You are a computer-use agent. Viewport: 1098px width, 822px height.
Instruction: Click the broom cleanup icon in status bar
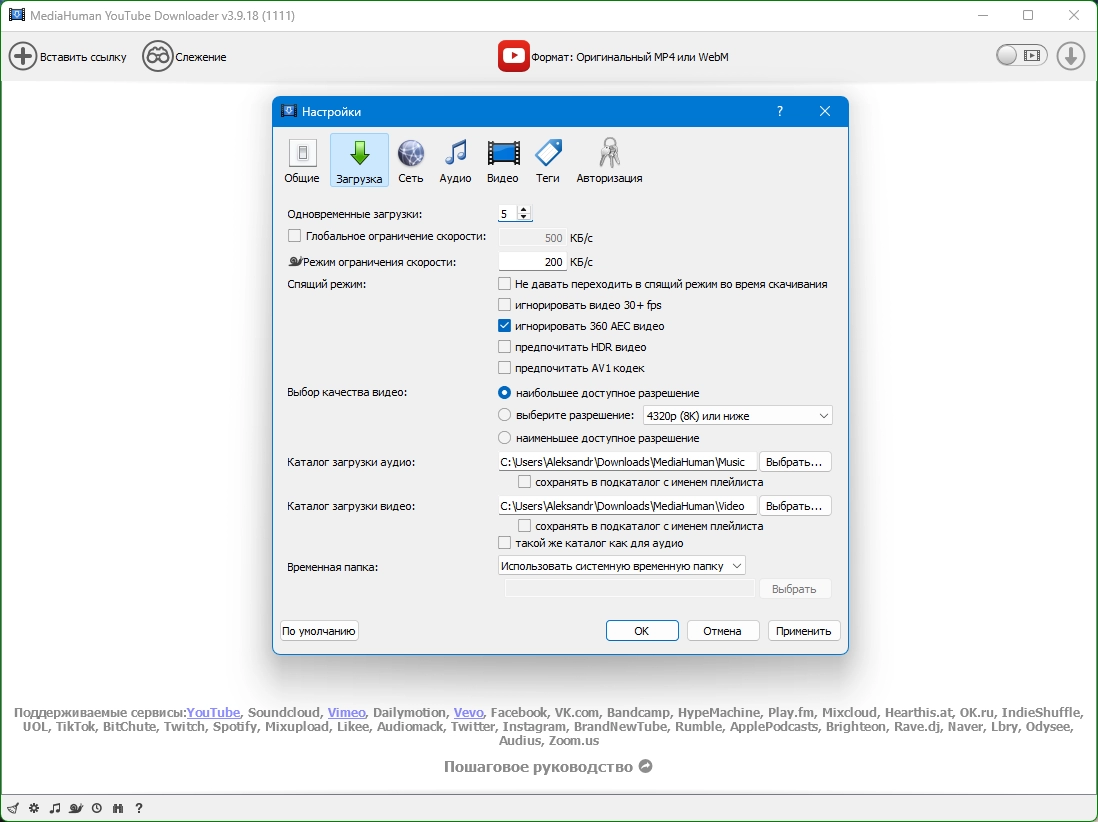[13, 808]
